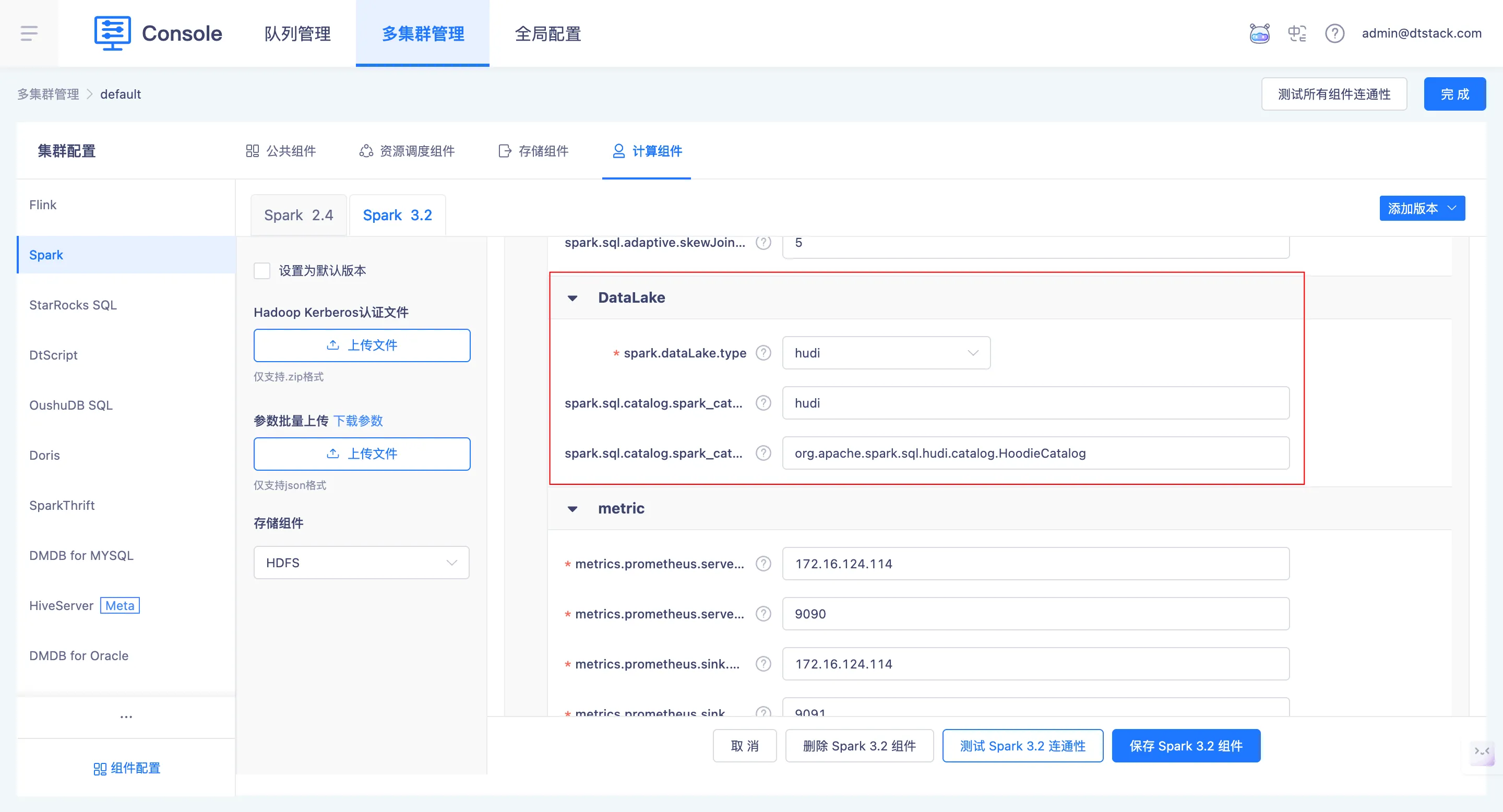
Task: Open the HDFS storage component dropdown
Action: [361, 563]
